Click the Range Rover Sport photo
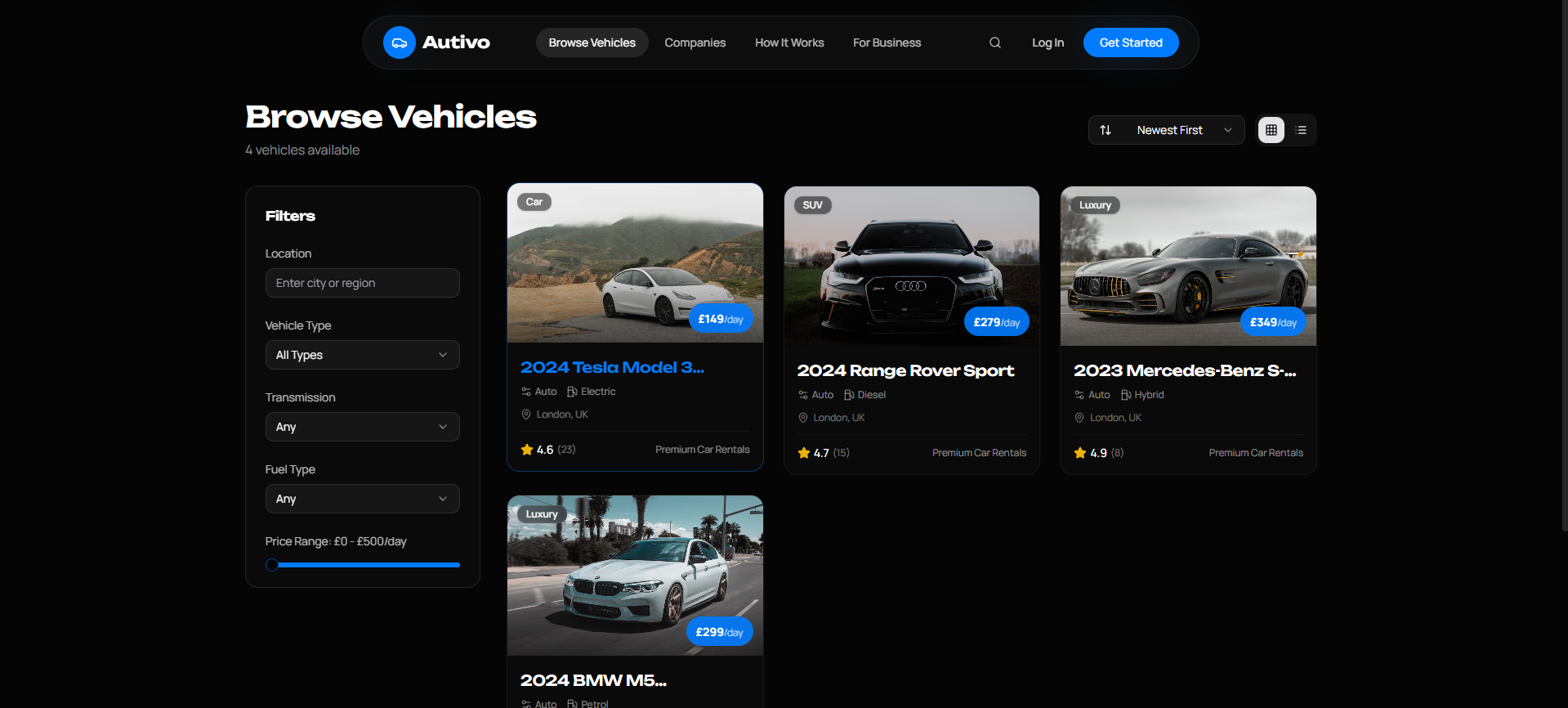Image resolution: width=1568 pixels, height=708 pixels. (912, 266)
